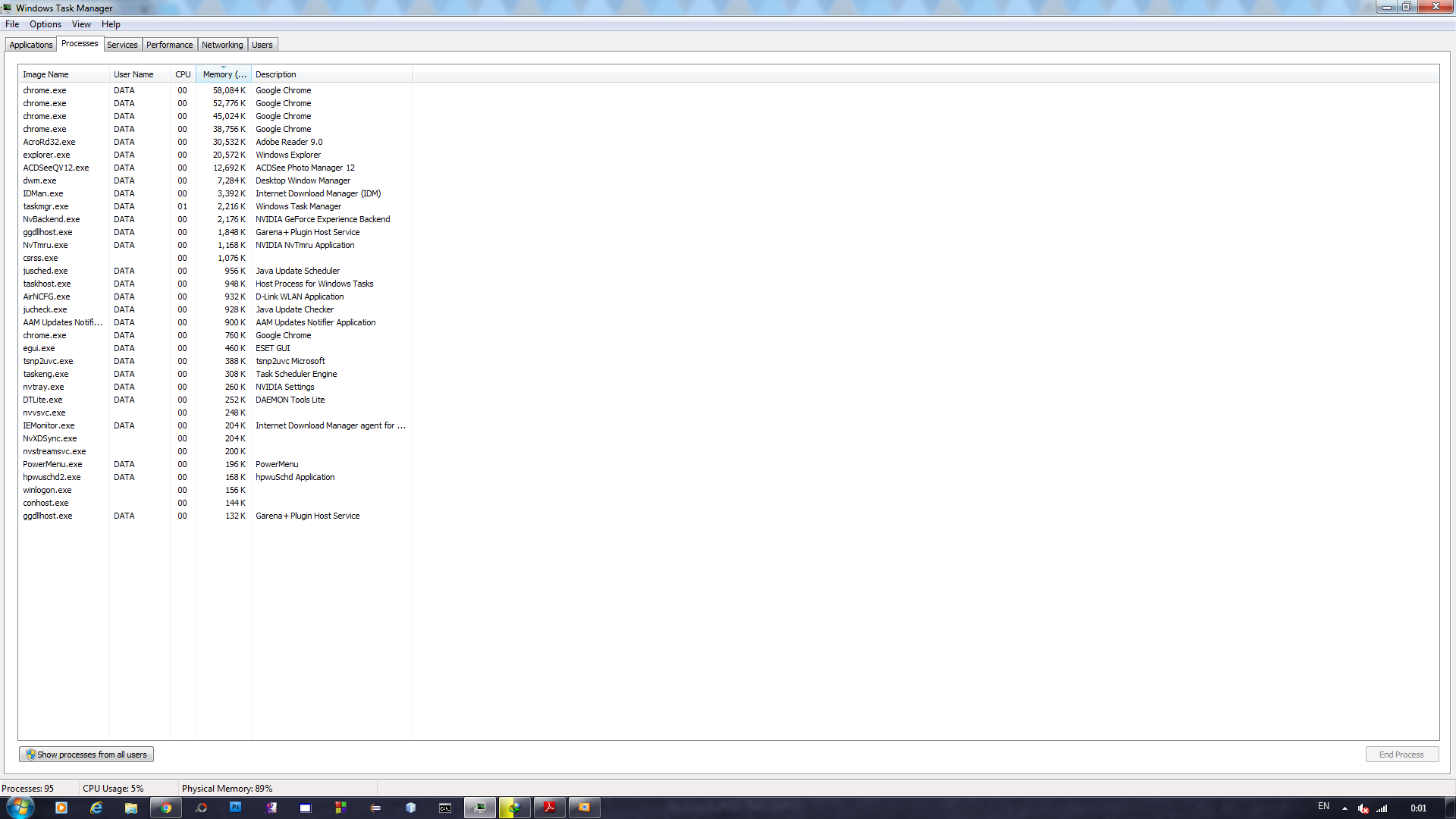Open Internet Explorer from taskbar
The image size is (1456, 819).
[x=96, y=808]
